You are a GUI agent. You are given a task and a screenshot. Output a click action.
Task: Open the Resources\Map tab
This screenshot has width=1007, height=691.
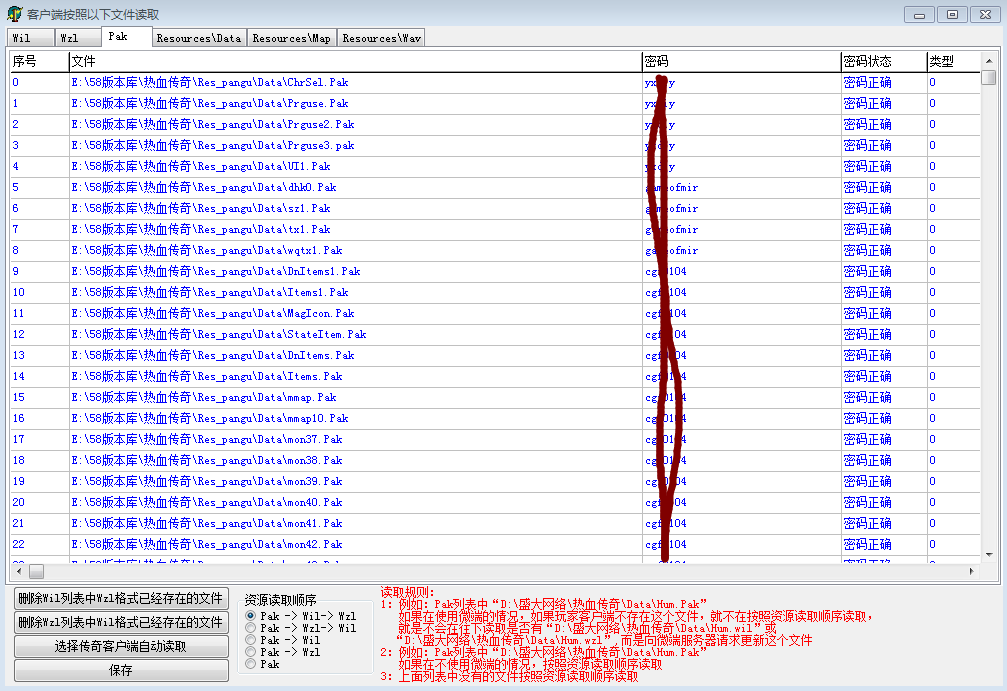tap(292, 38)
